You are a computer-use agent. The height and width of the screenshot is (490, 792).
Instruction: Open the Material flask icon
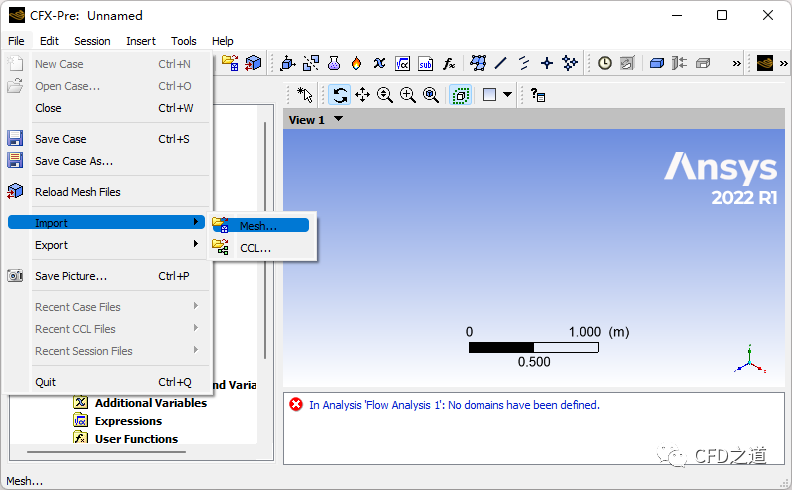click(333, 63)
